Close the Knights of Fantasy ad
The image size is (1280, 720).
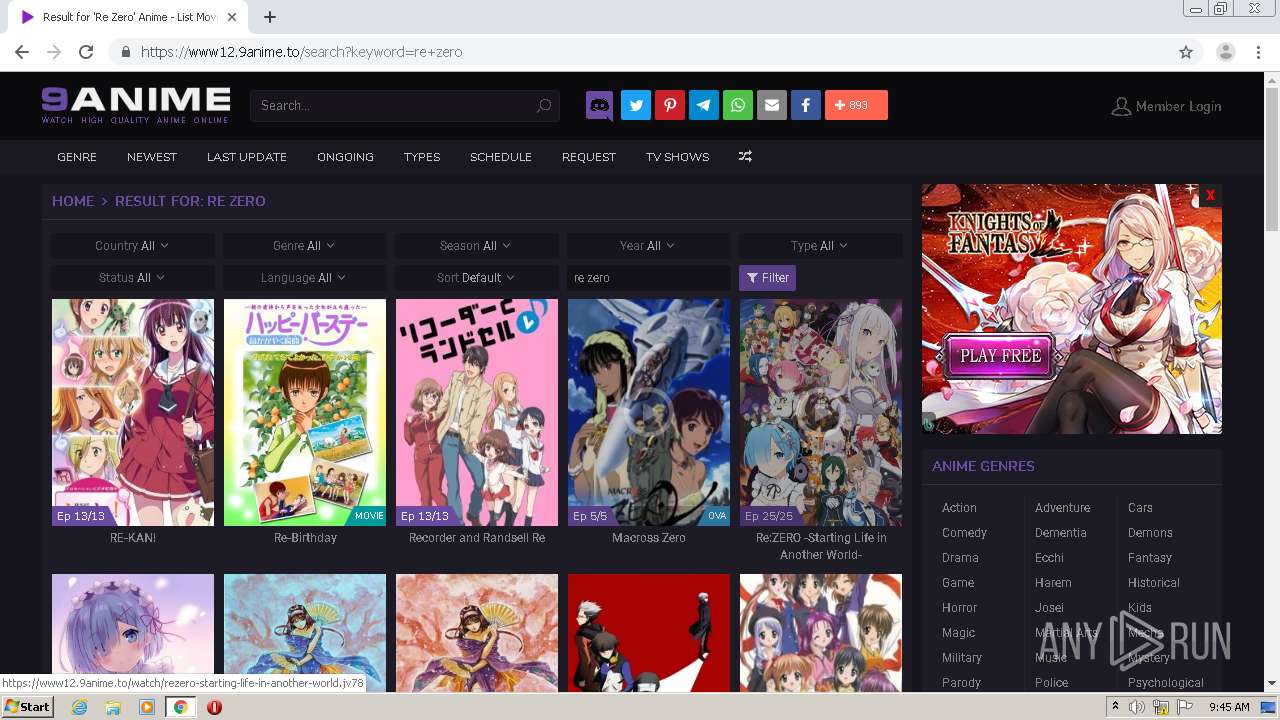point(1210,196)
